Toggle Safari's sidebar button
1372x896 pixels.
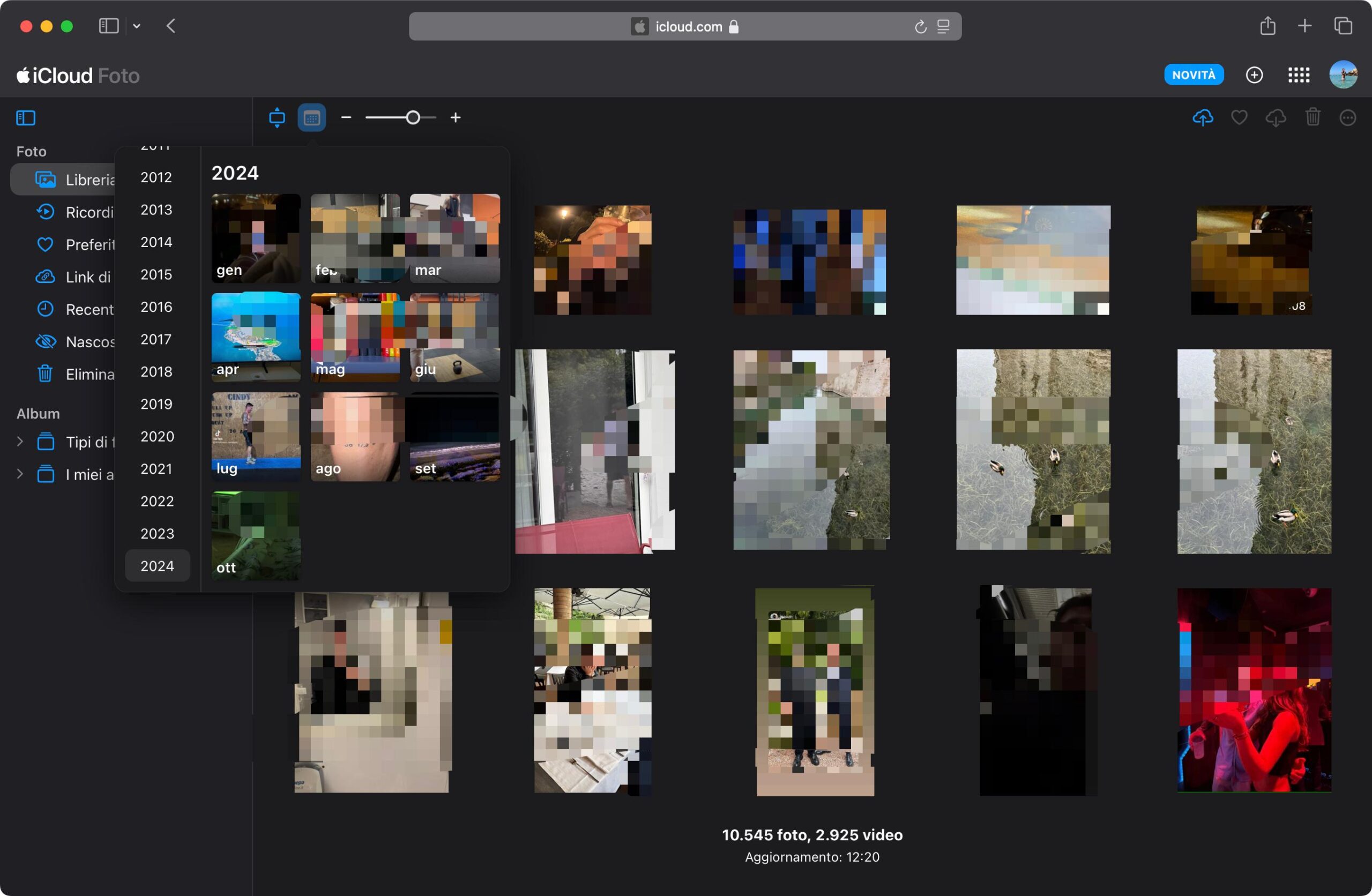(108, 26)
